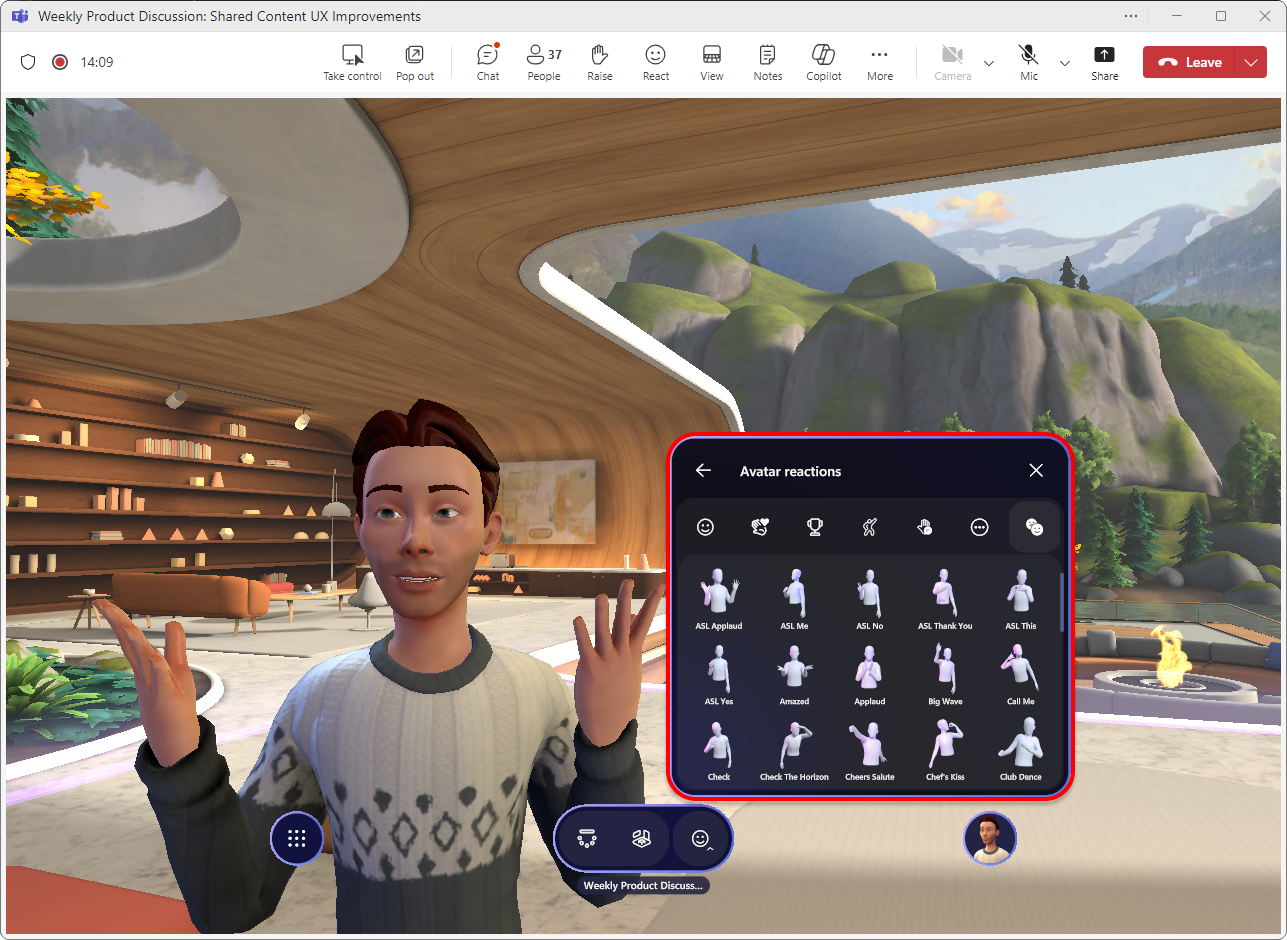Switch seats using the seat selector icon
1287x940 pixels.
(x=587, y=838)
